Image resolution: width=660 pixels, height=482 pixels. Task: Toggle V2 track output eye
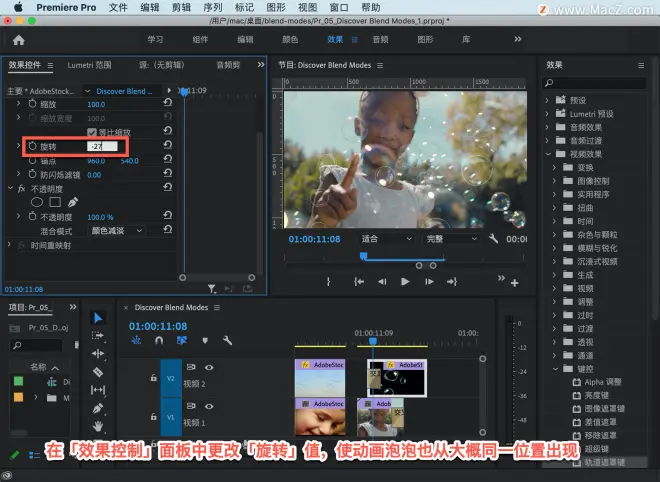point(209,367)
